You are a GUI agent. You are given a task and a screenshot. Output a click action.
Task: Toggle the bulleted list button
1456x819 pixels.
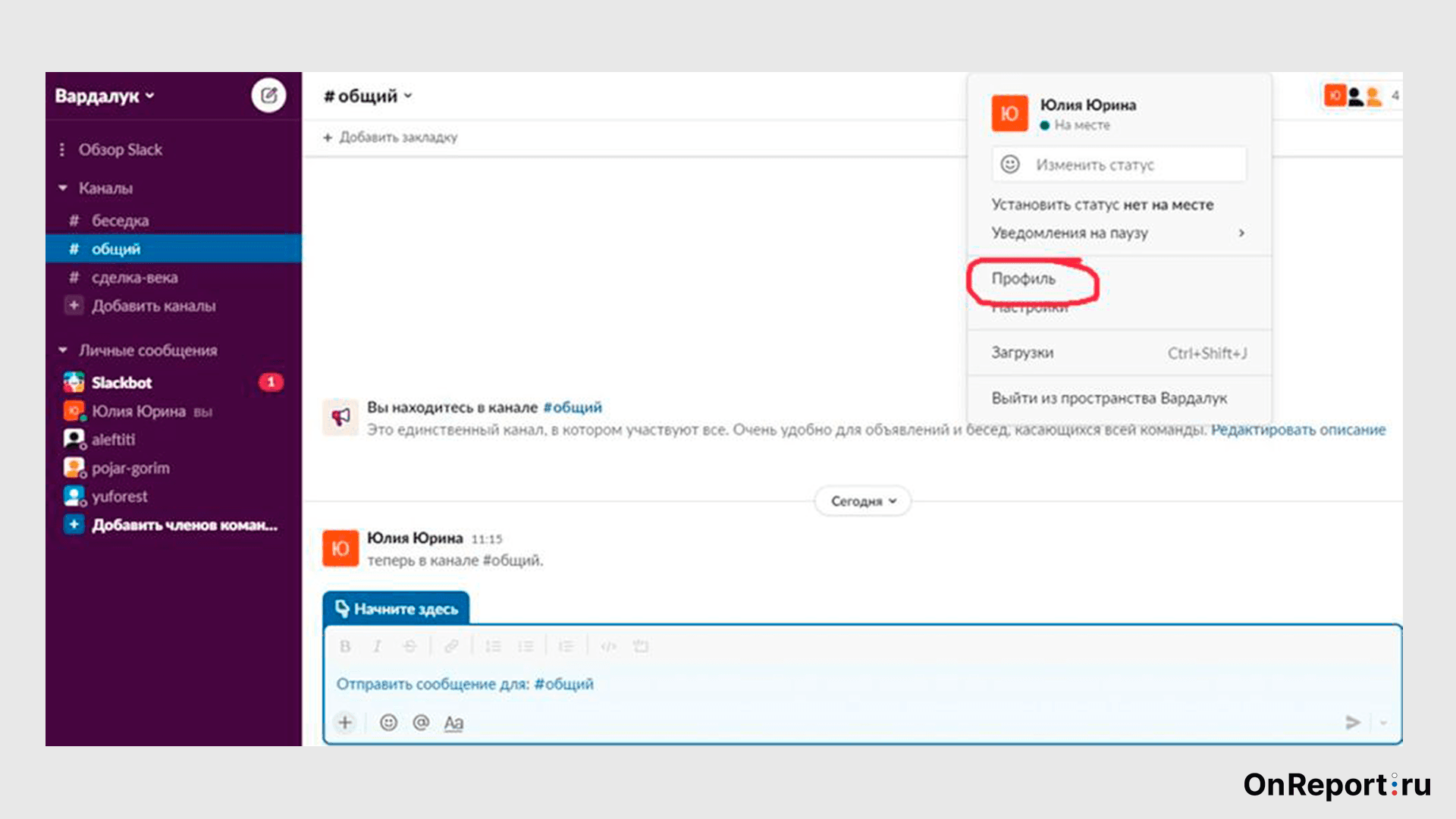[x=526, y=646]
